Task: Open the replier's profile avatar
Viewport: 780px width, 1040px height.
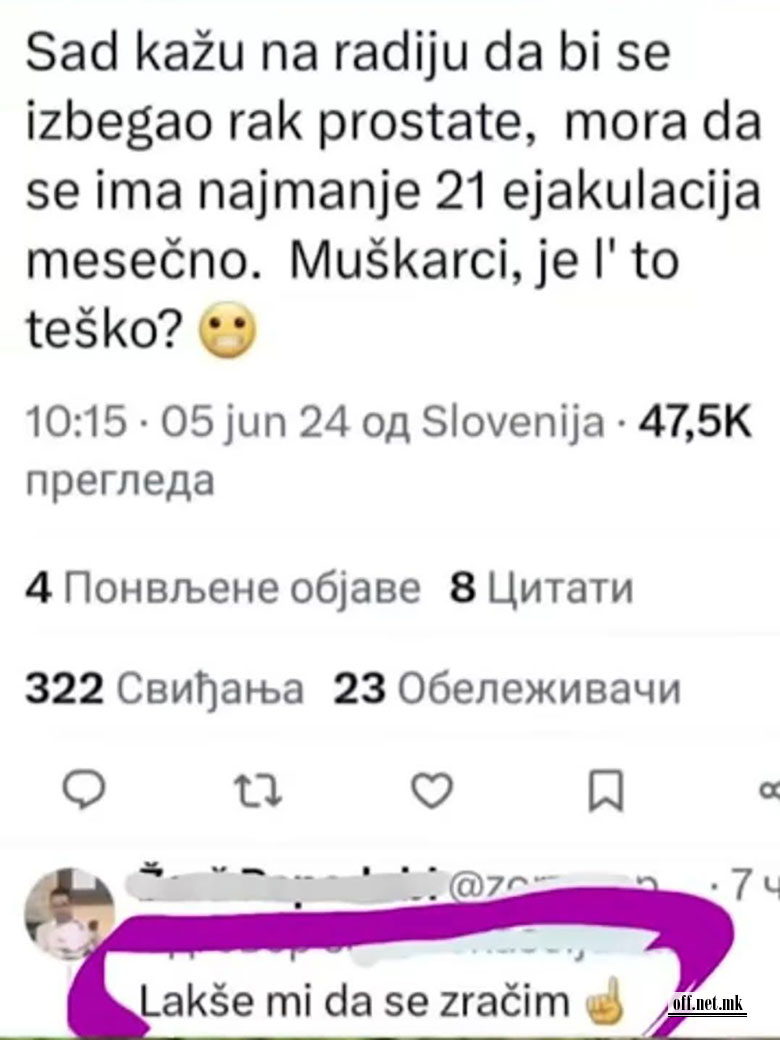Action: point(70,913)
